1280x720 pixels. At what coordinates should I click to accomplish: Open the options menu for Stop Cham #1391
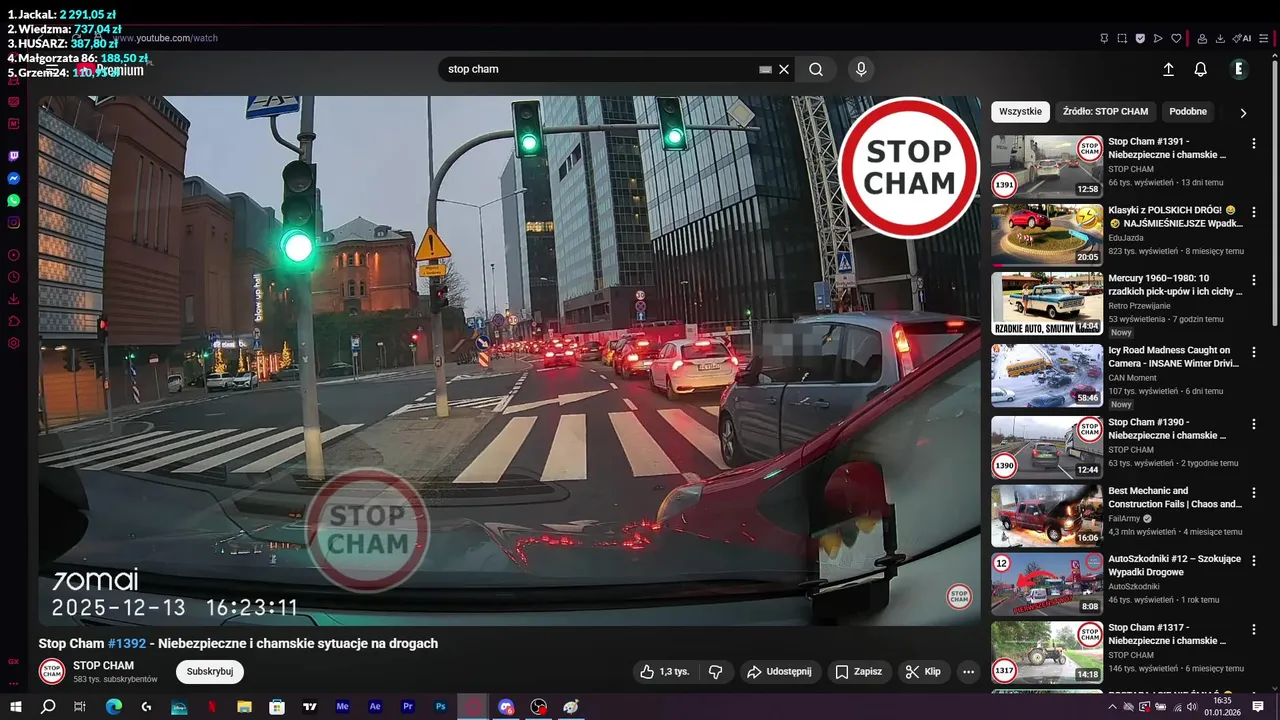pos(1253,143)
